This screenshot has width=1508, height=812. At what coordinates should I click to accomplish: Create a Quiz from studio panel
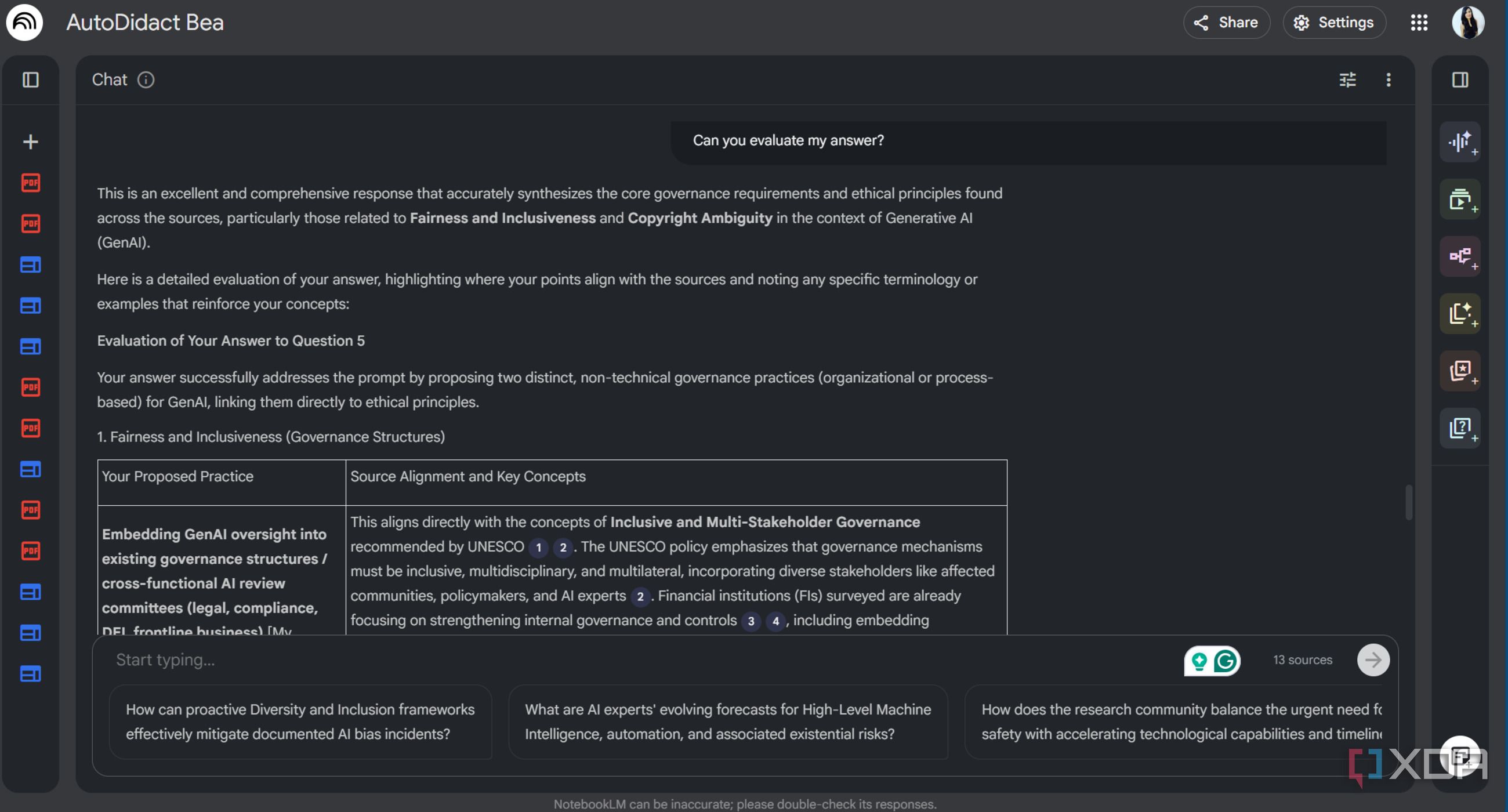(1460, 428)
